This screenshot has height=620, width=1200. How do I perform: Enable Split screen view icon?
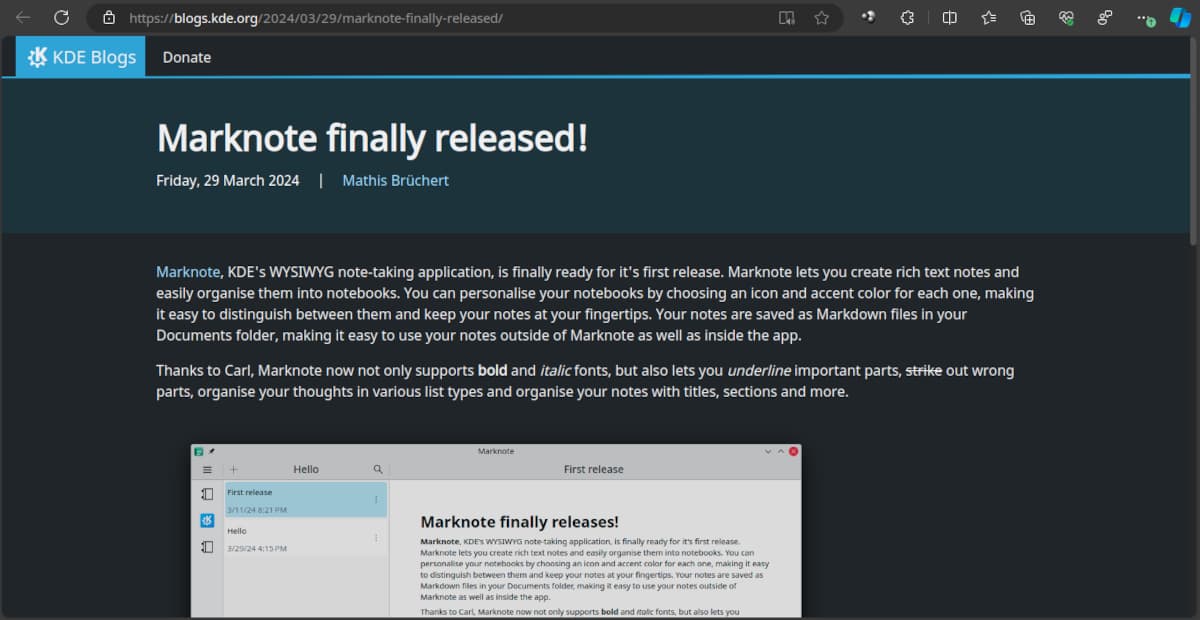click(x=950, y=17)
